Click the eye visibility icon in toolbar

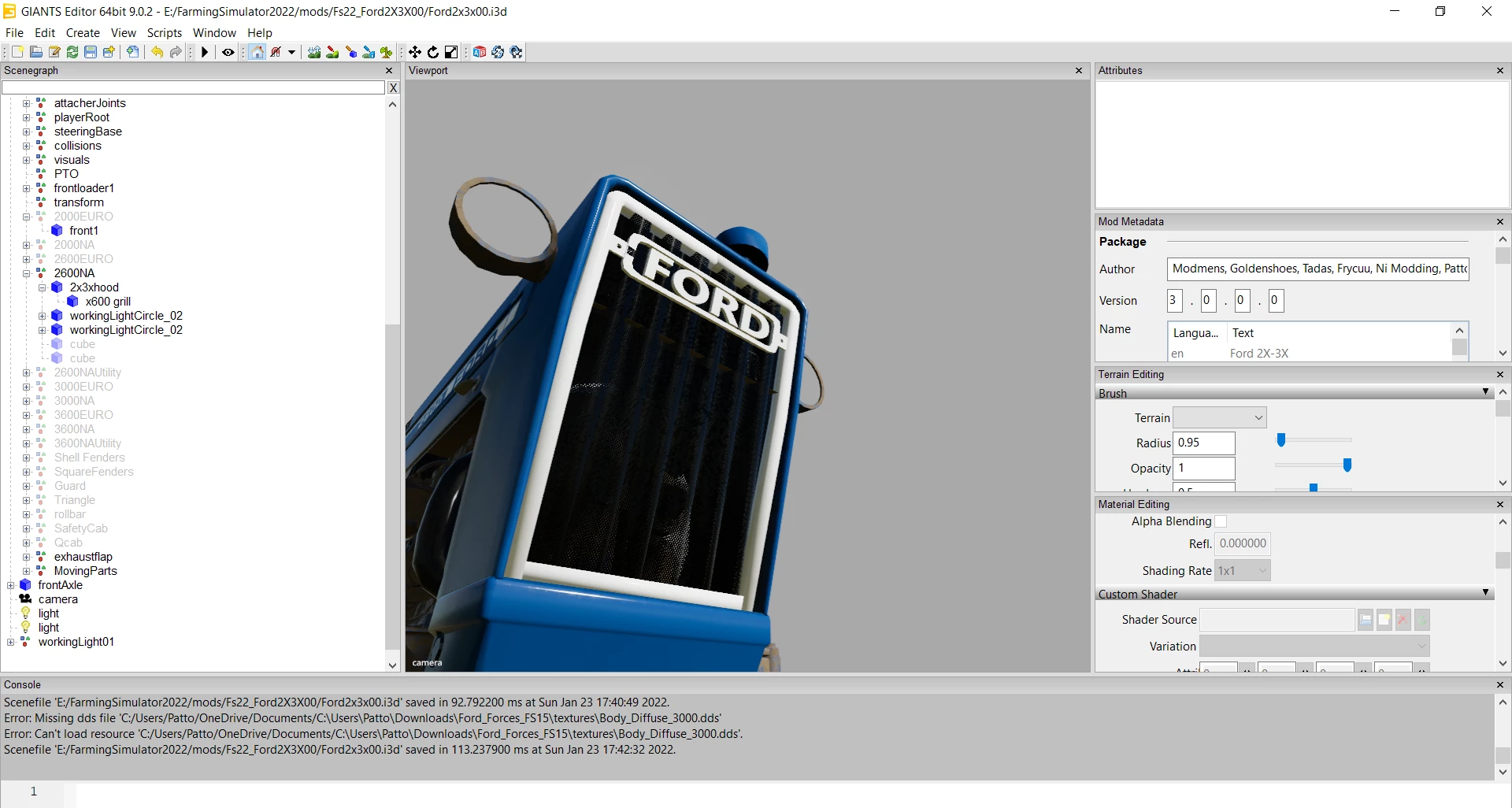(x=228, y=52)
